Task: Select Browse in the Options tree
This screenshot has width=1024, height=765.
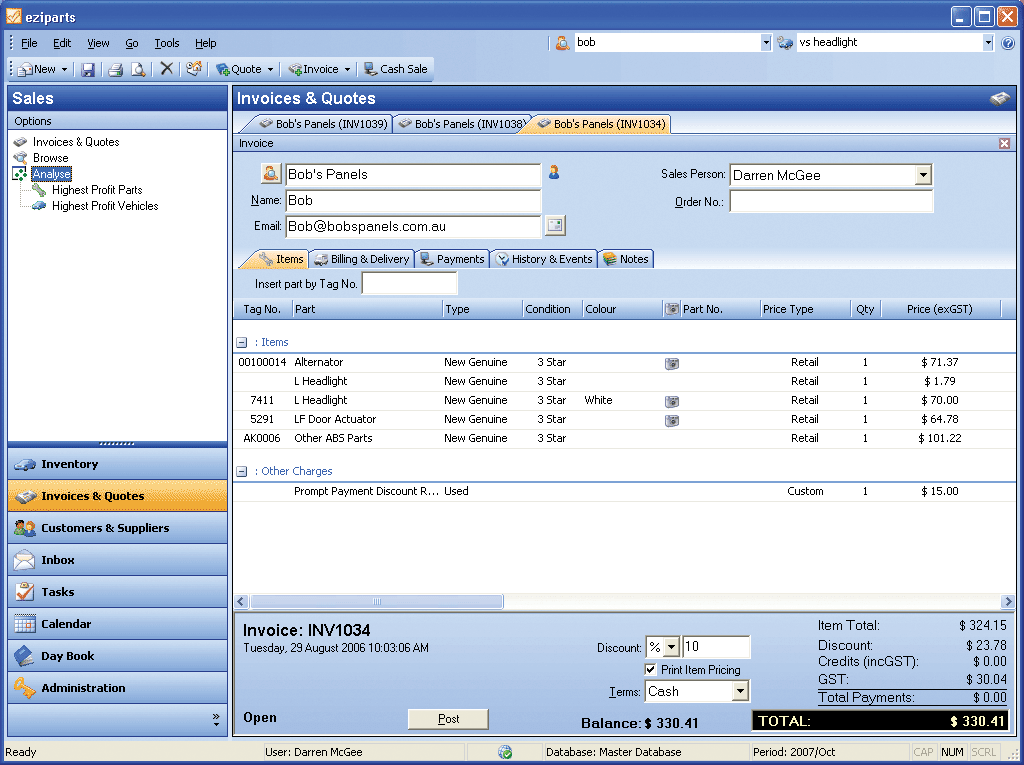Action: [x=50, y=158]
